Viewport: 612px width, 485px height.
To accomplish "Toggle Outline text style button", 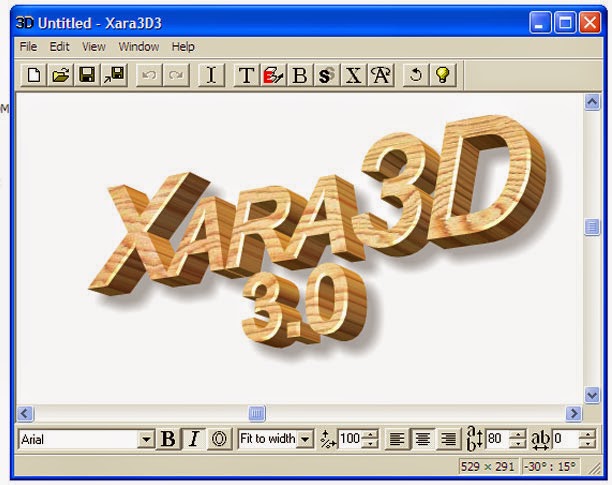I will pos(219,439).
